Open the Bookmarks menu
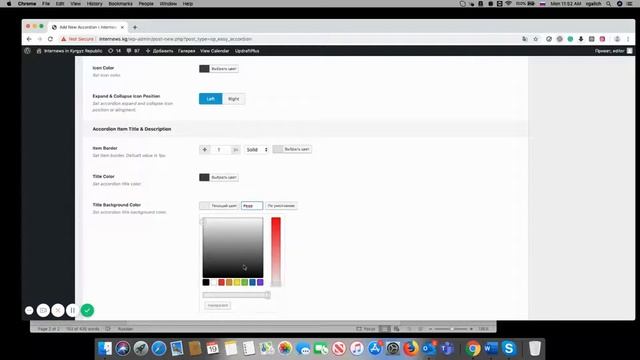Image resolution: width=640 pixels, height=360 pixels. [120, 4]
